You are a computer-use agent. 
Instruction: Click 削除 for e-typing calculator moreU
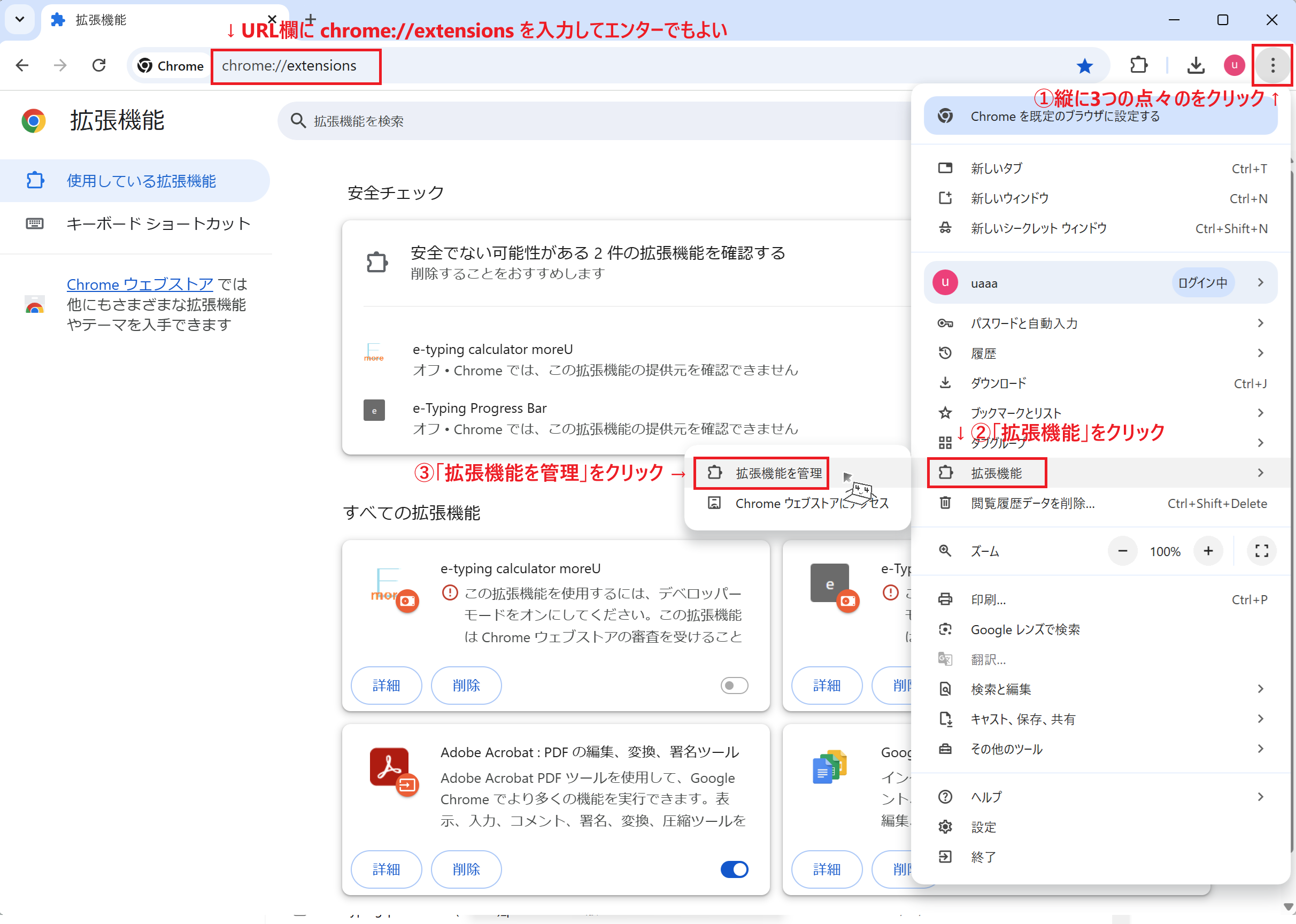point(467,686)
